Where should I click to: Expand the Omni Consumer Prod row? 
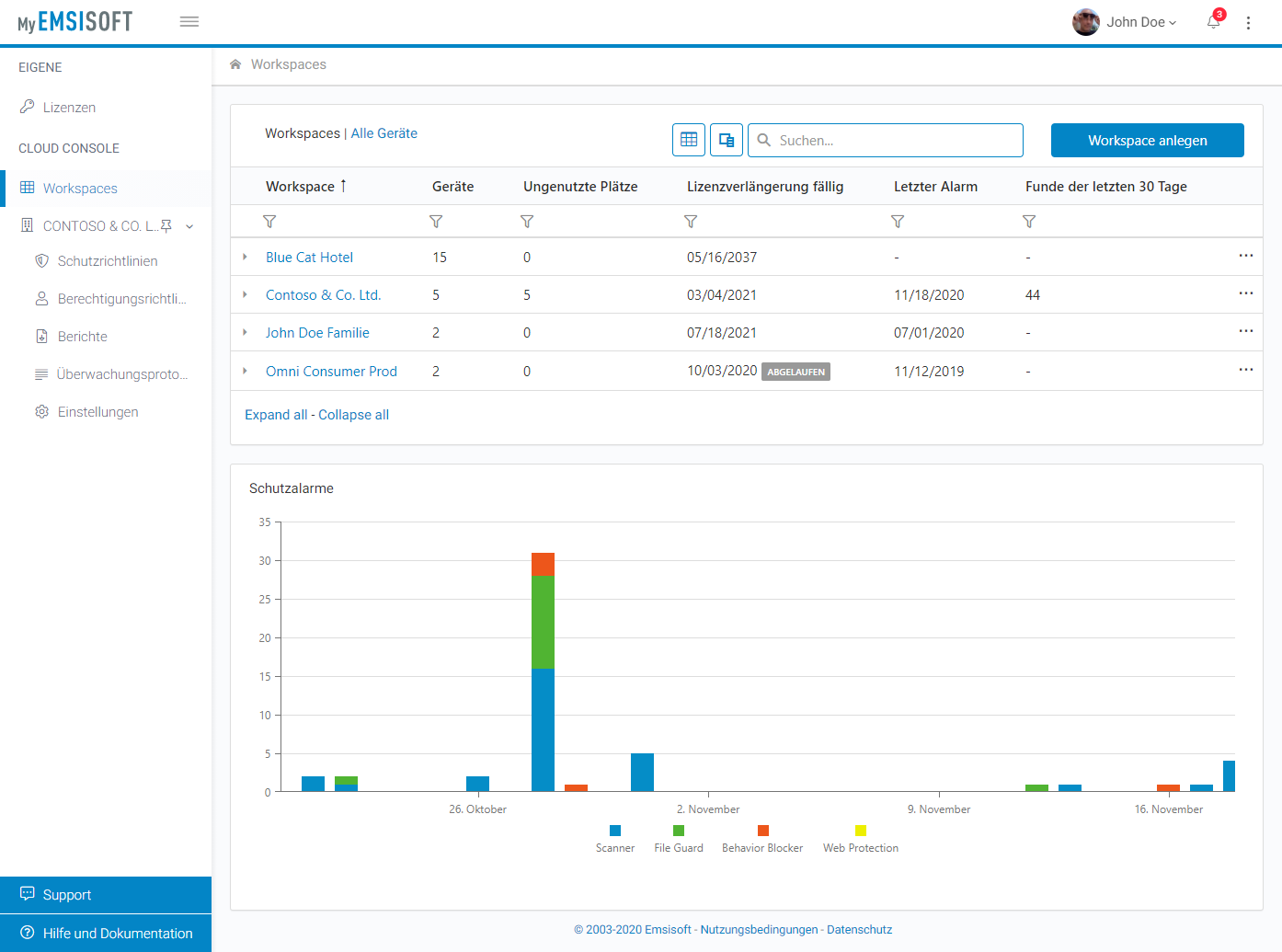(245, 371)
